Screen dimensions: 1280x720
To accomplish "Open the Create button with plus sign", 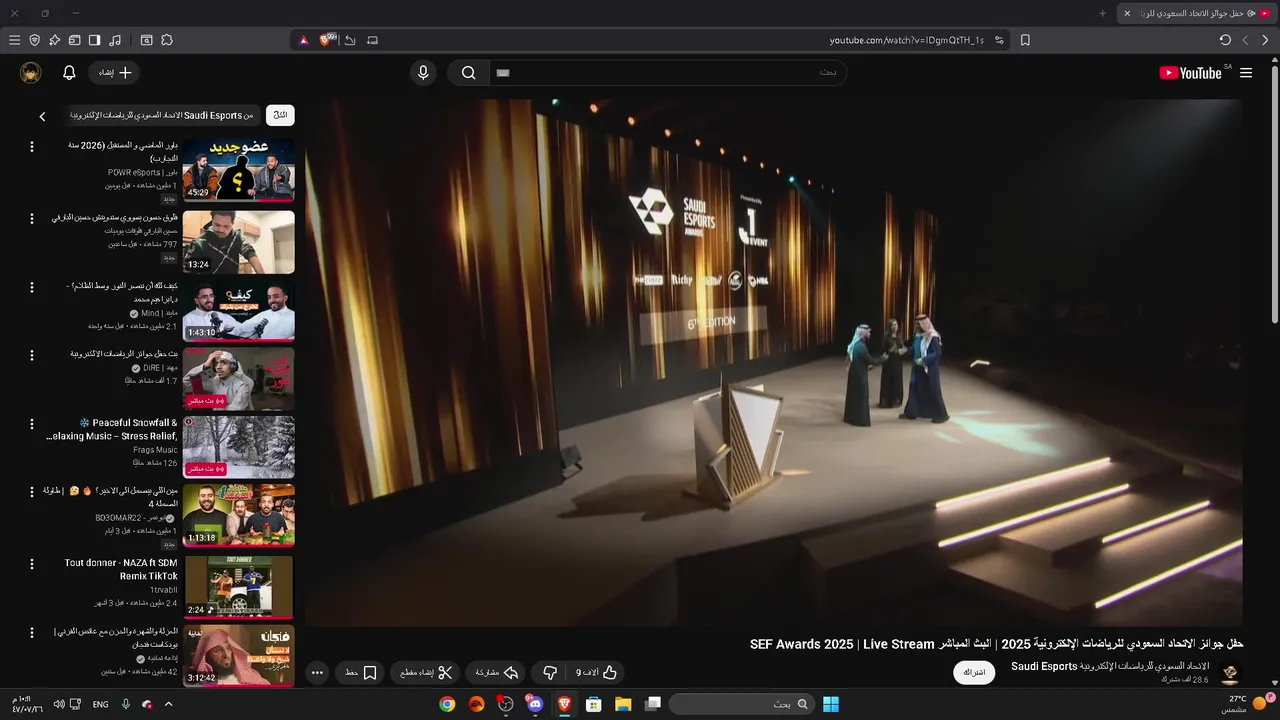I will pos(114,73).
